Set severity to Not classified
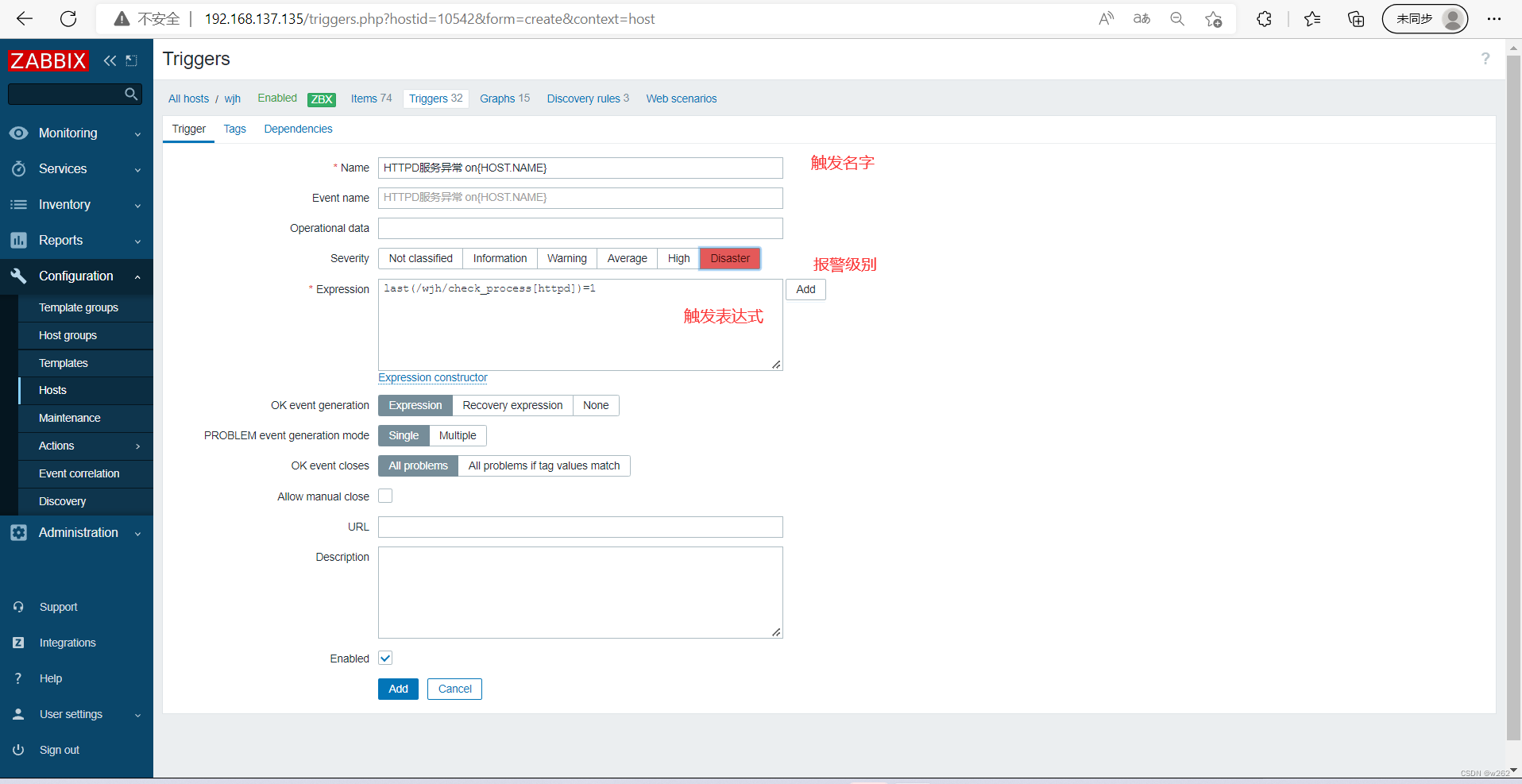 420,258
